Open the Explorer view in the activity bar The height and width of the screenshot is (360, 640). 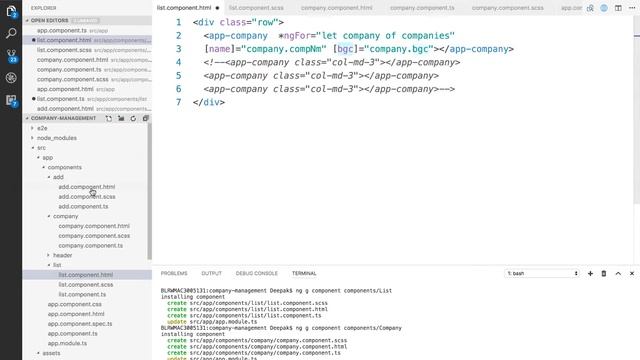coord(11,11)
